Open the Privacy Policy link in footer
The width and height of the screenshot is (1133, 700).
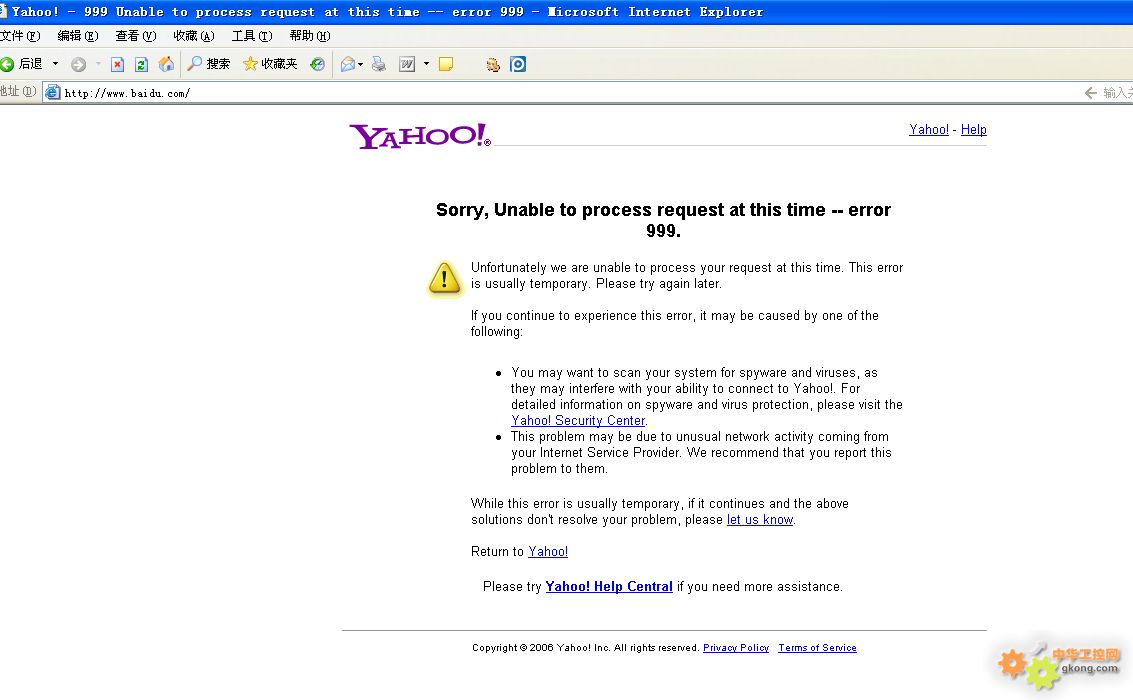click(x=736, y=648)
